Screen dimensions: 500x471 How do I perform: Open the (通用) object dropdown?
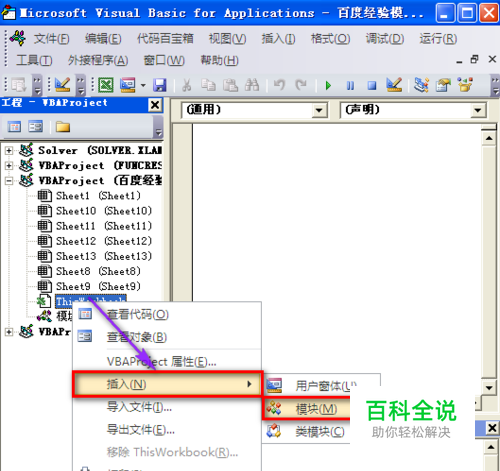click(x=319, y=110)
